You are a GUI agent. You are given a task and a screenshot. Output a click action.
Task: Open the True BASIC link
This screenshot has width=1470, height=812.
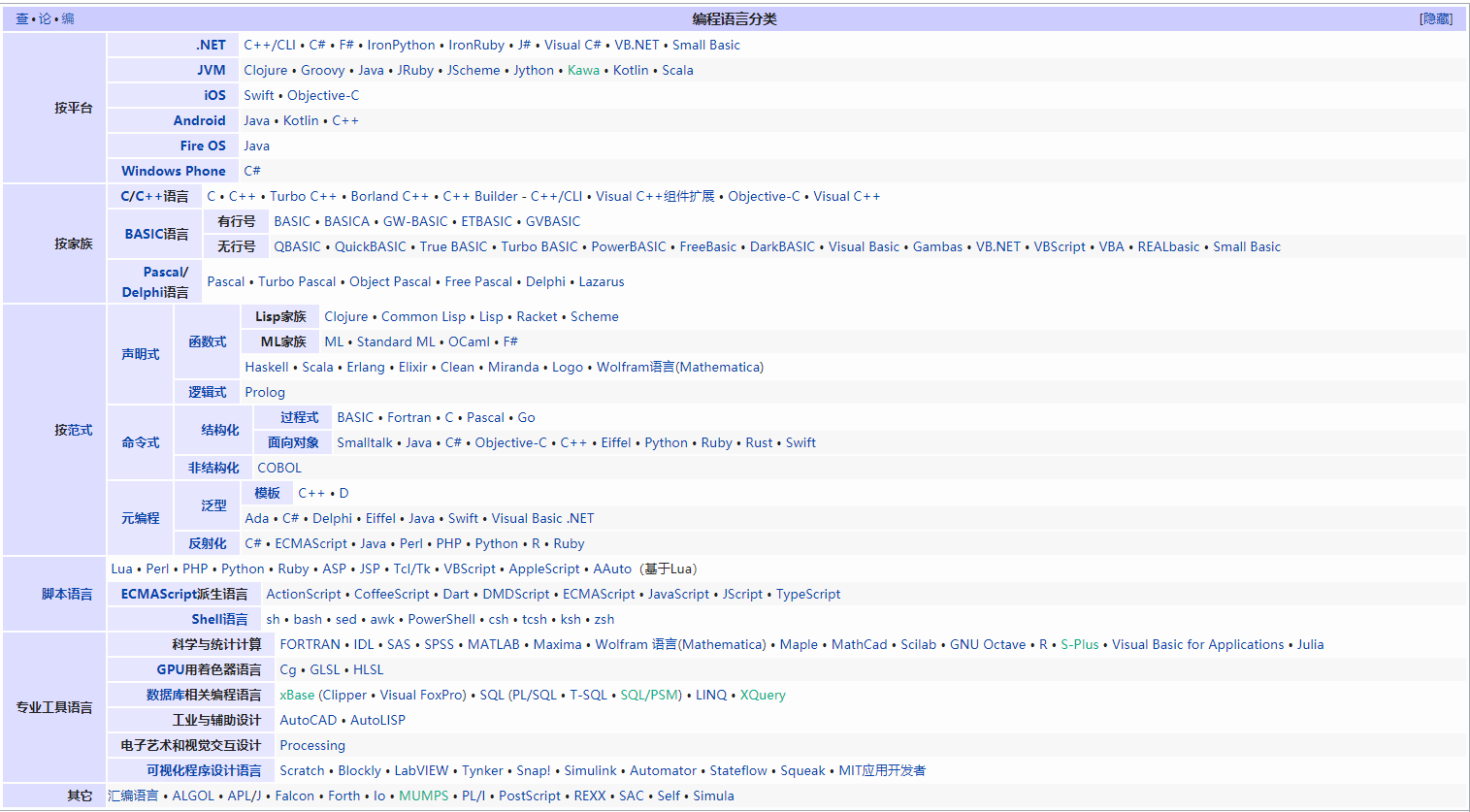coord(454,246)
